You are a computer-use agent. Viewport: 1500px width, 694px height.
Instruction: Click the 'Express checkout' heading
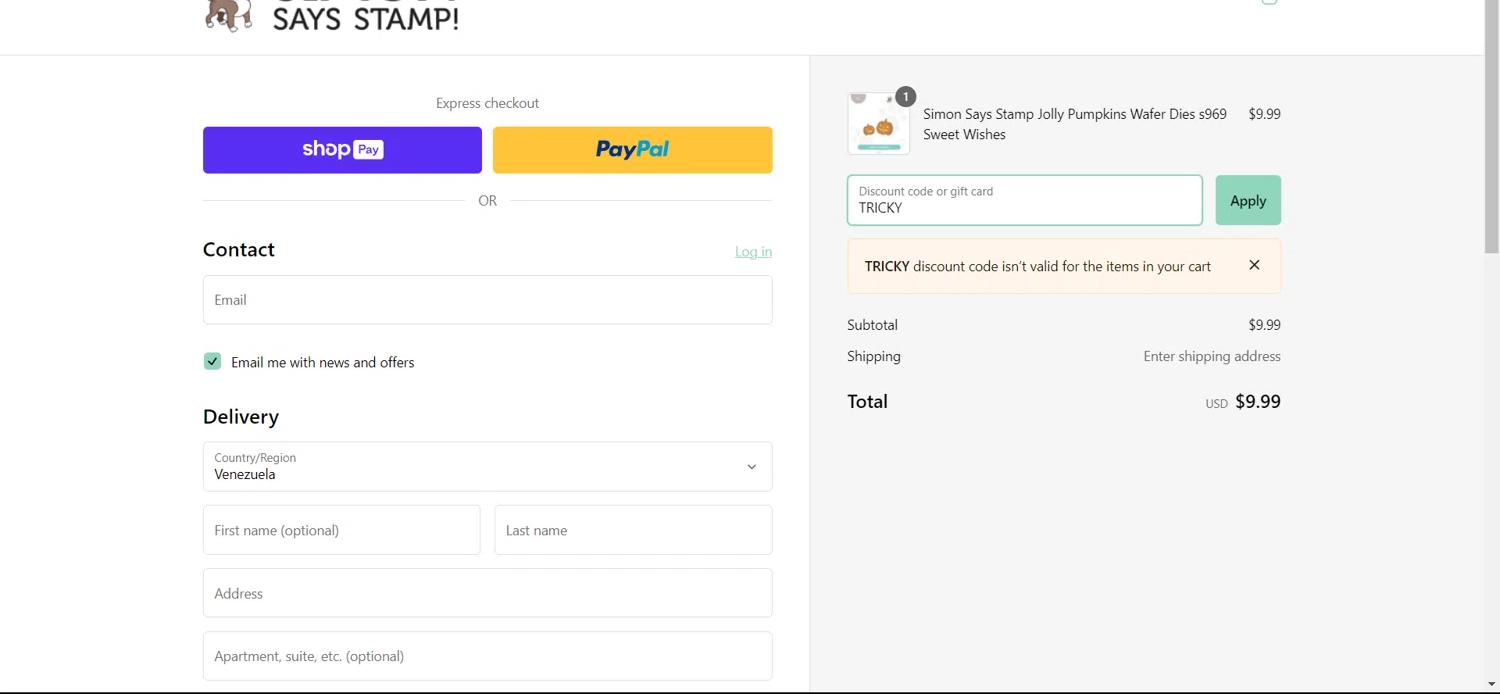(488, 103)
